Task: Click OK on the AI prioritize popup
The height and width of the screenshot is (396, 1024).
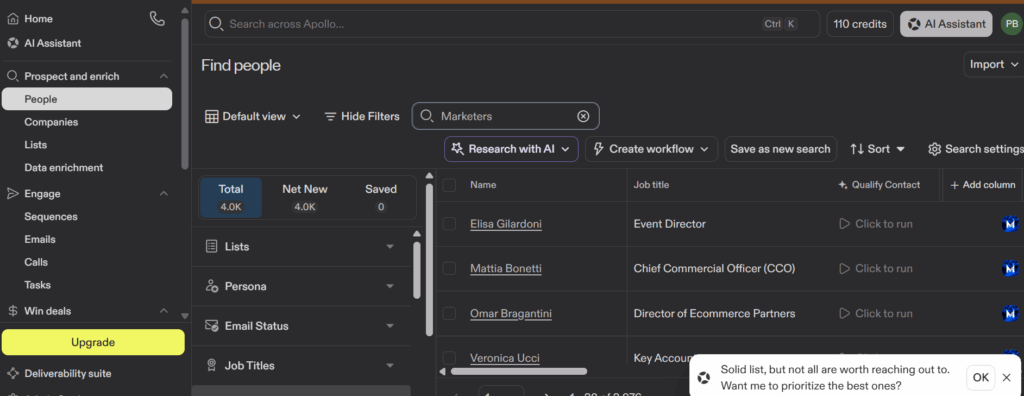Action: [980, 377]
